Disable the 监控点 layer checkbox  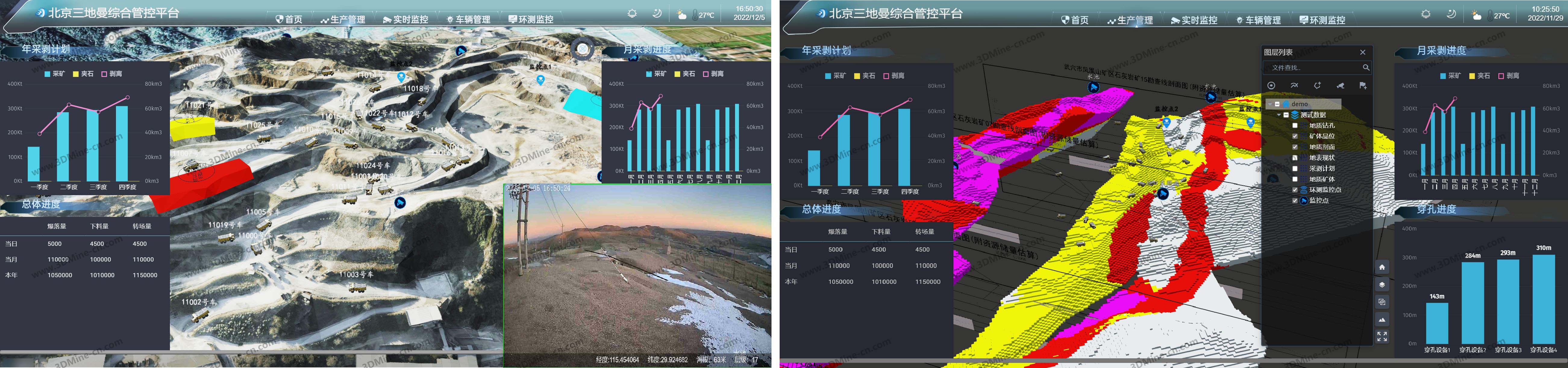click(1295, 201)
